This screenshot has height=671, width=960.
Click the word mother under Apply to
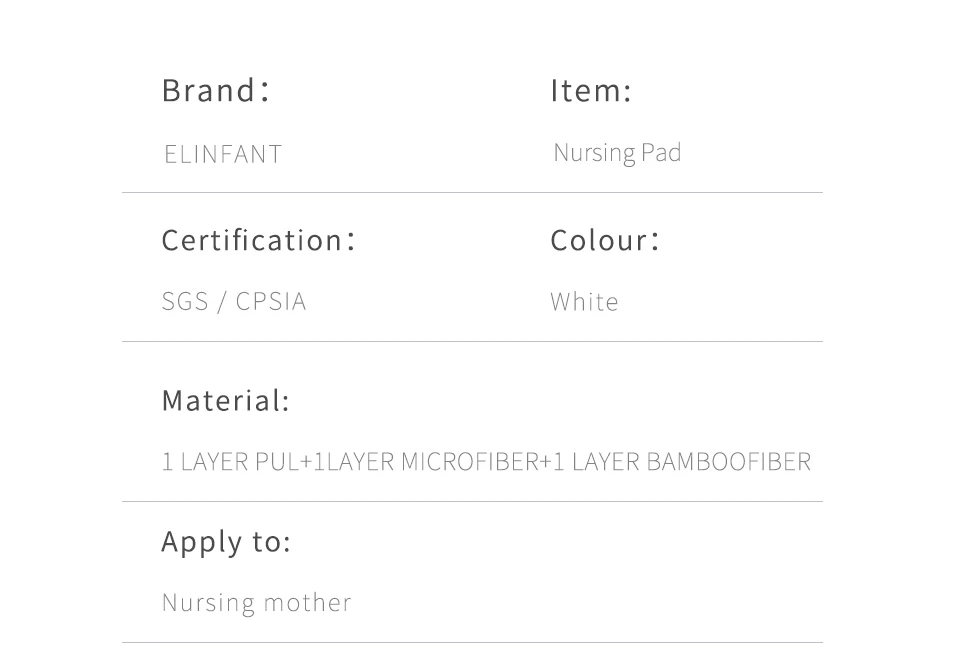[307, 603]
